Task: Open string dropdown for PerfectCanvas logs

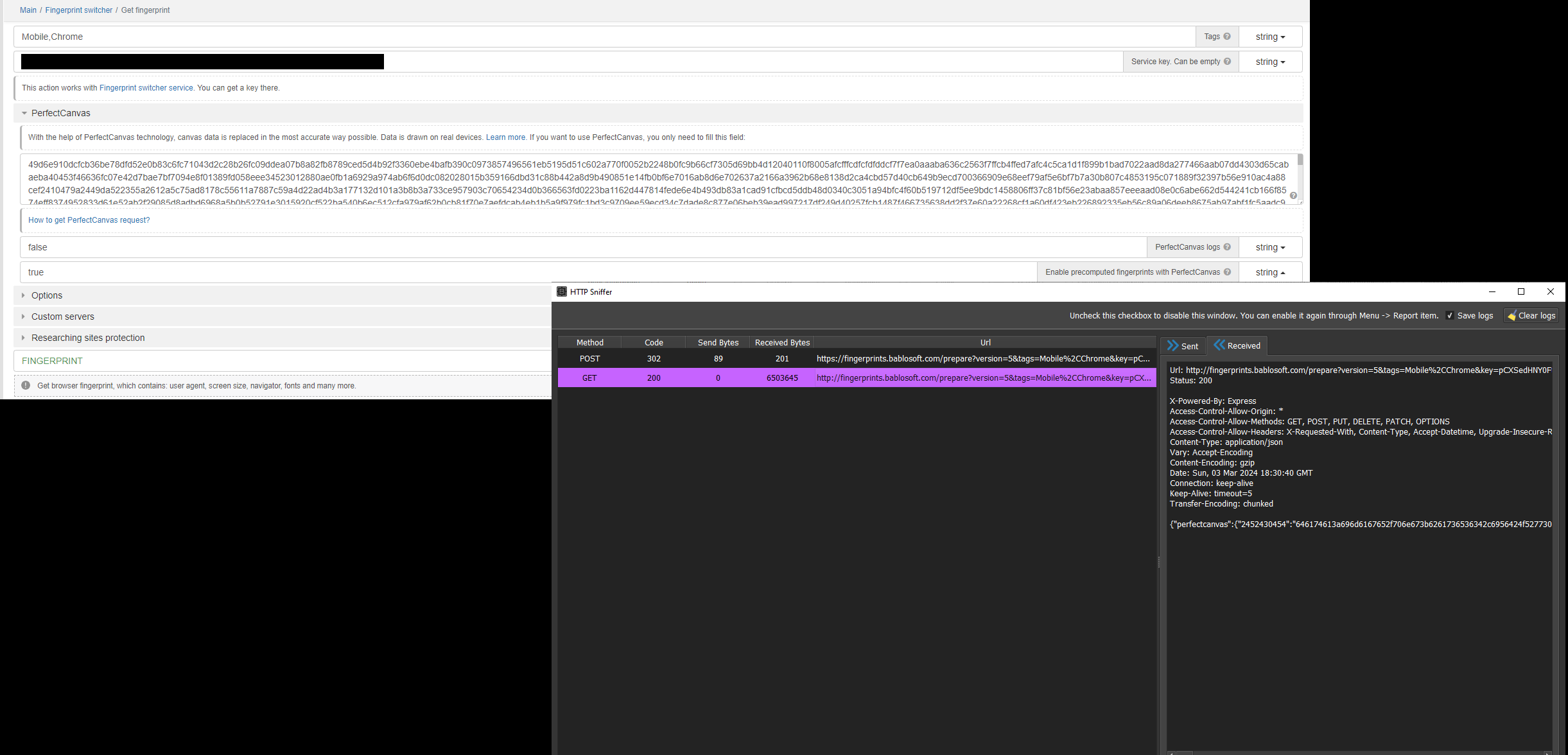Action: pos(1270,247)
